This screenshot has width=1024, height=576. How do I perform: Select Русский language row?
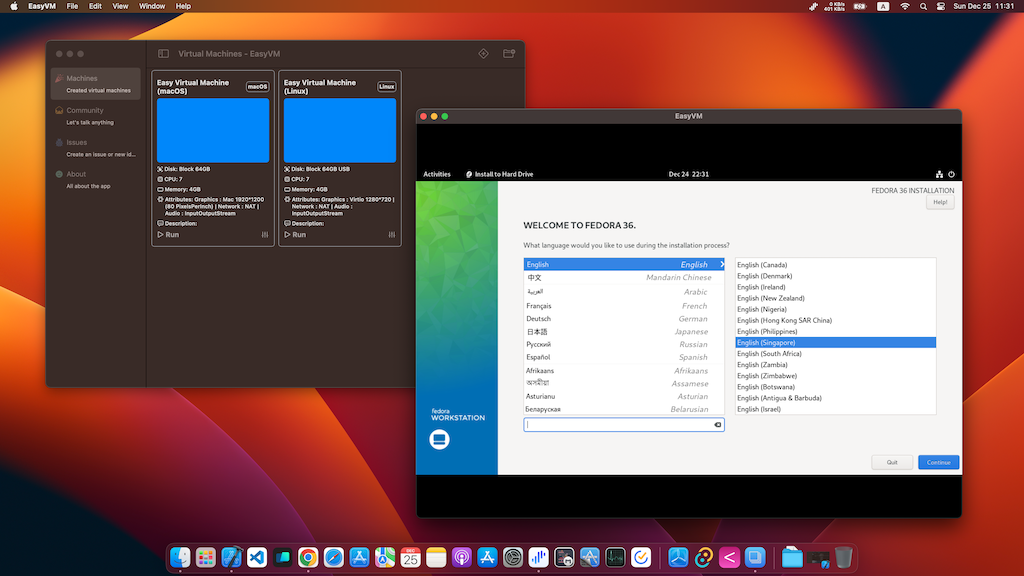pos(624,344)
